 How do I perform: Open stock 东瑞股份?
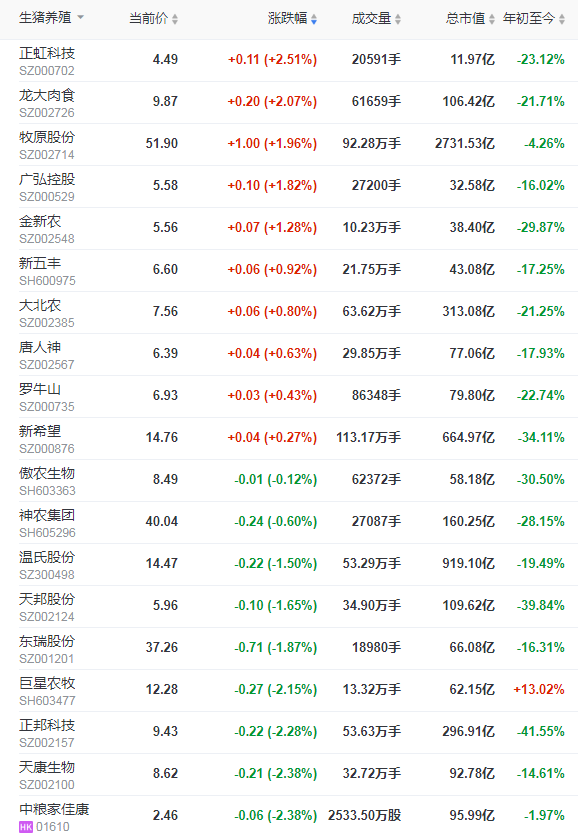[47, 641]
